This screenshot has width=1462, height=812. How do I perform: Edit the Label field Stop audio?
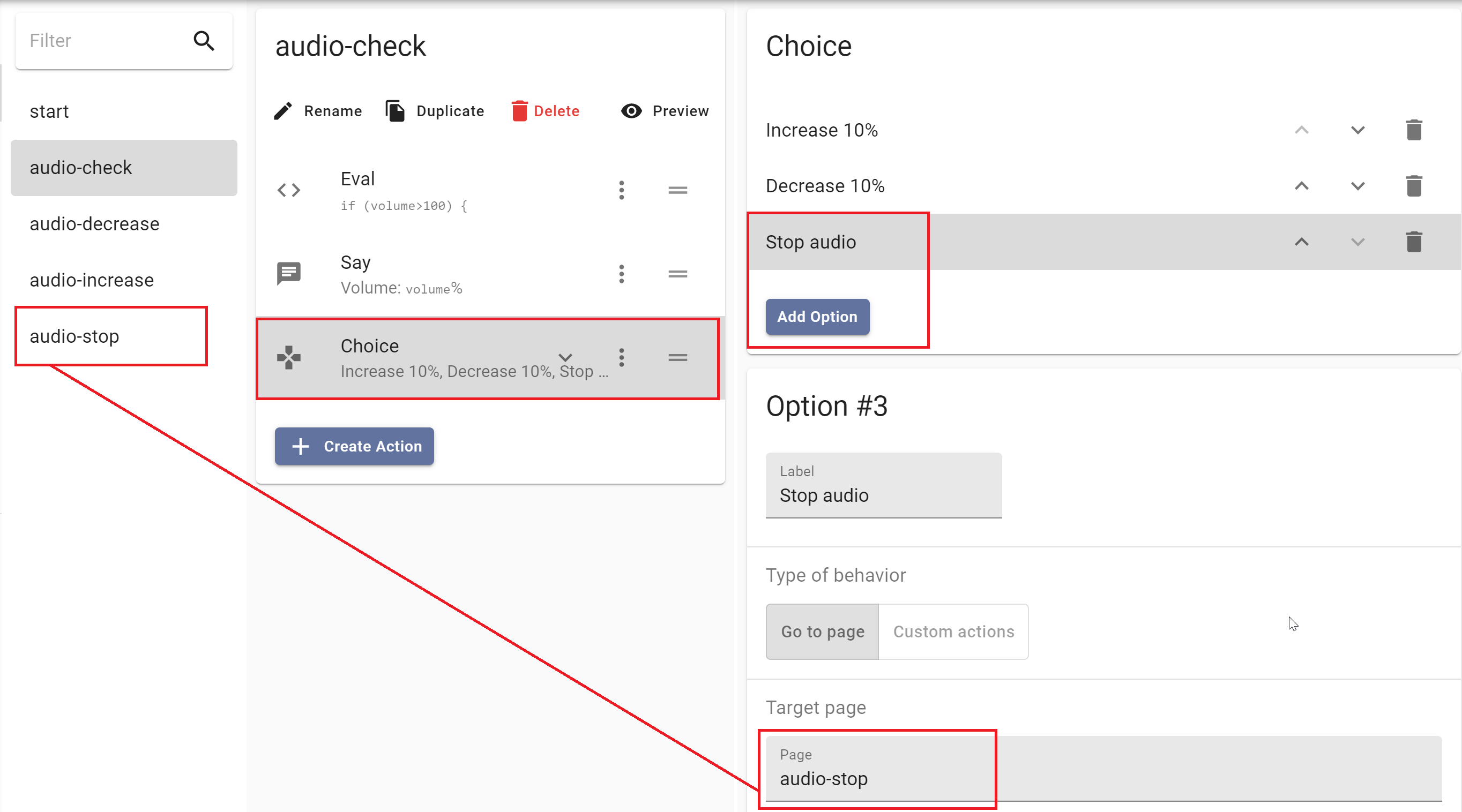coord(884,485)
